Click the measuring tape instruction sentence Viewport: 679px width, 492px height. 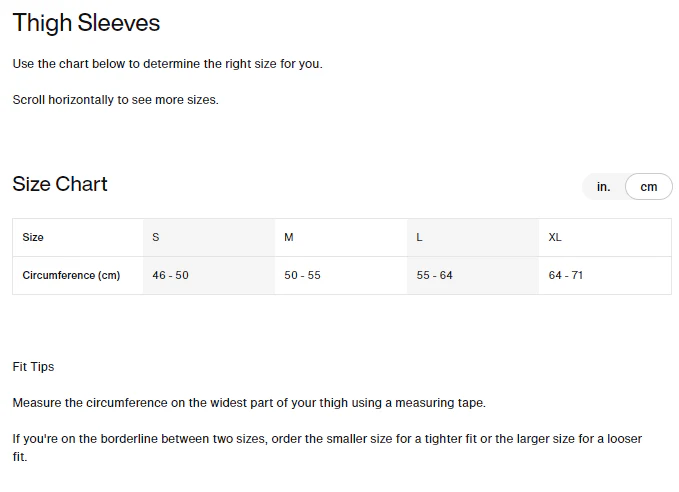(x=249, y=403)
